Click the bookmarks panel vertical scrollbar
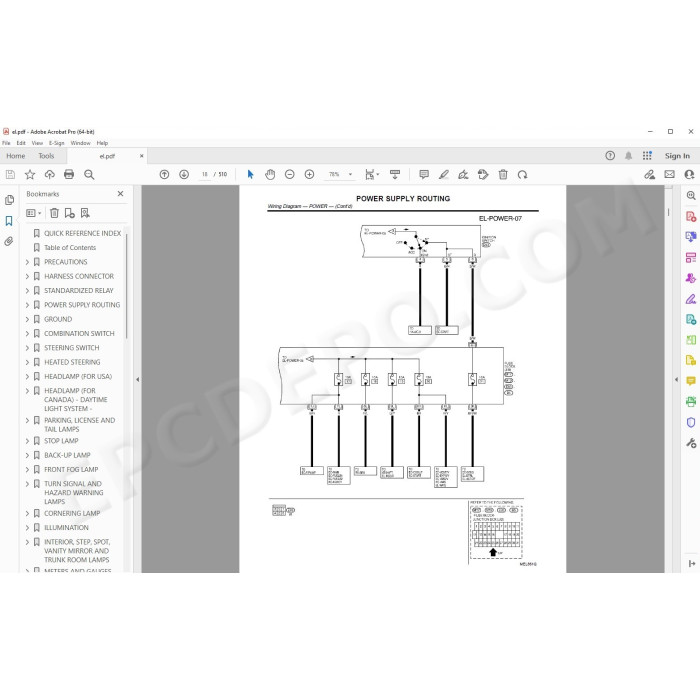This screenshot has height=700, width=700. click(127, 286)
